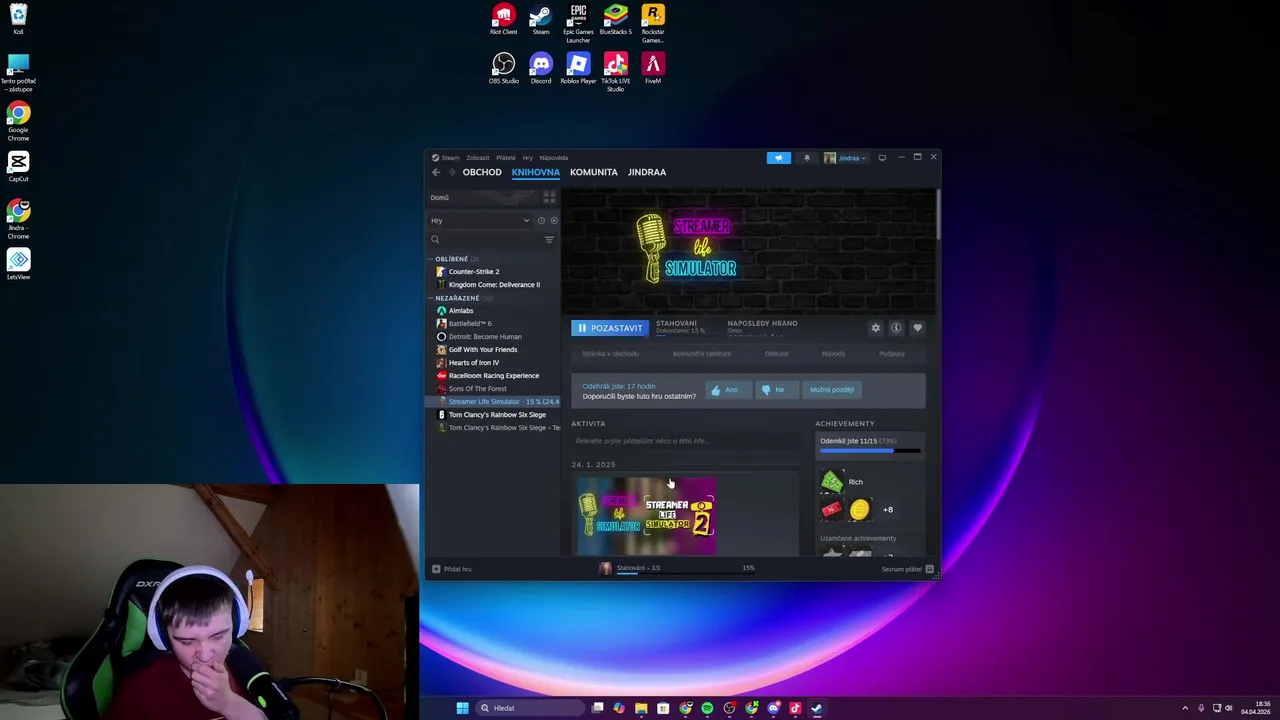Open Riot Client desktop shortcut
This screenshot has width=1280, height=720.
pos(503,20)
